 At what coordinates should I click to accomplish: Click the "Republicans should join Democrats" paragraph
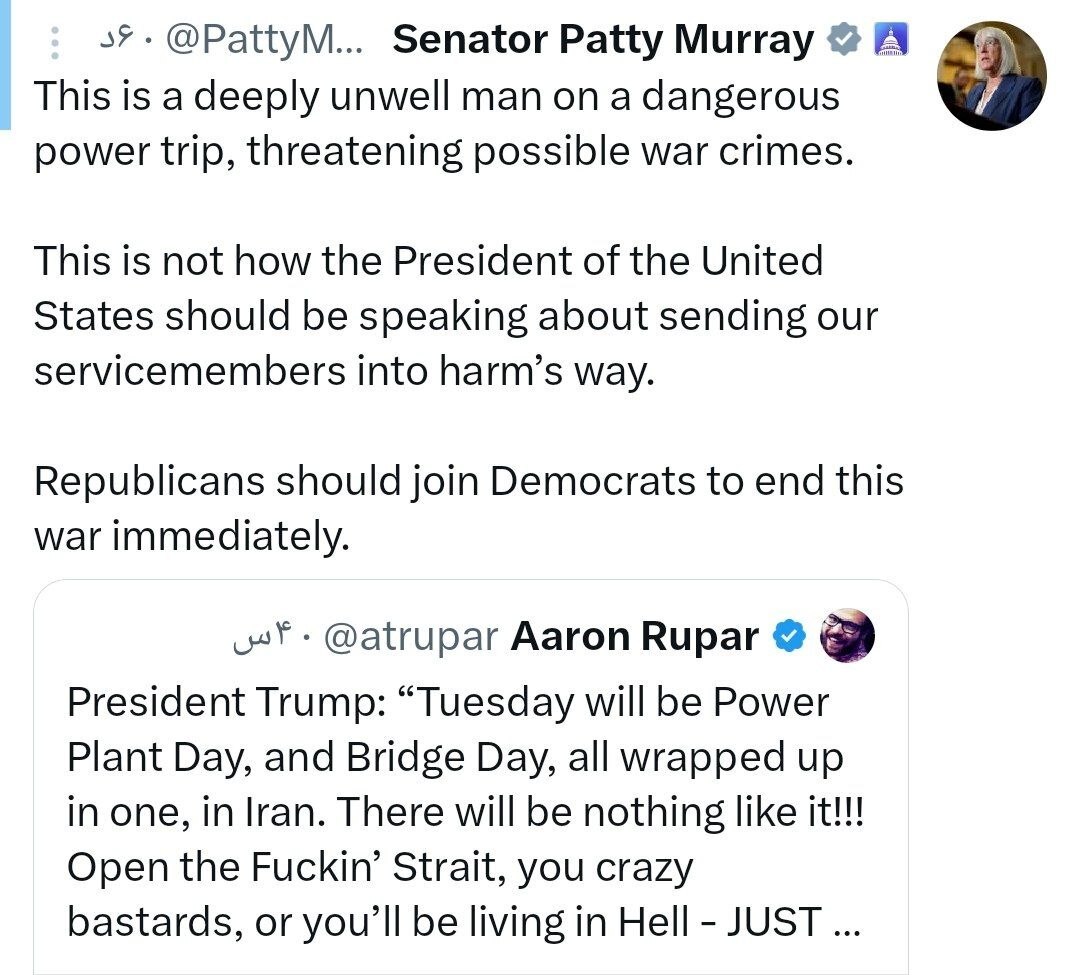coord(468,508)
